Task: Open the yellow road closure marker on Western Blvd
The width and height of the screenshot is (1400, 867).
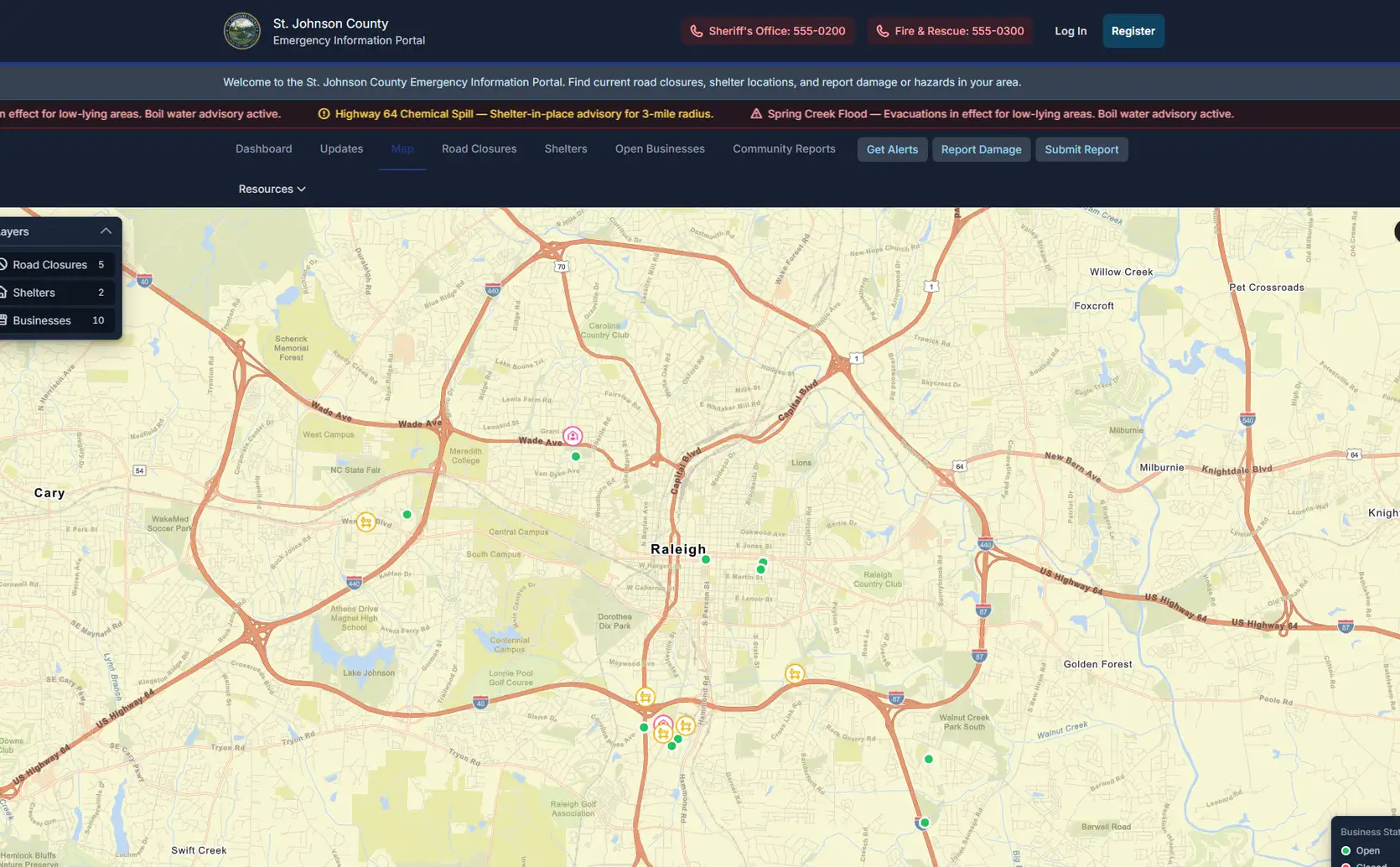Action: (366, 522)
